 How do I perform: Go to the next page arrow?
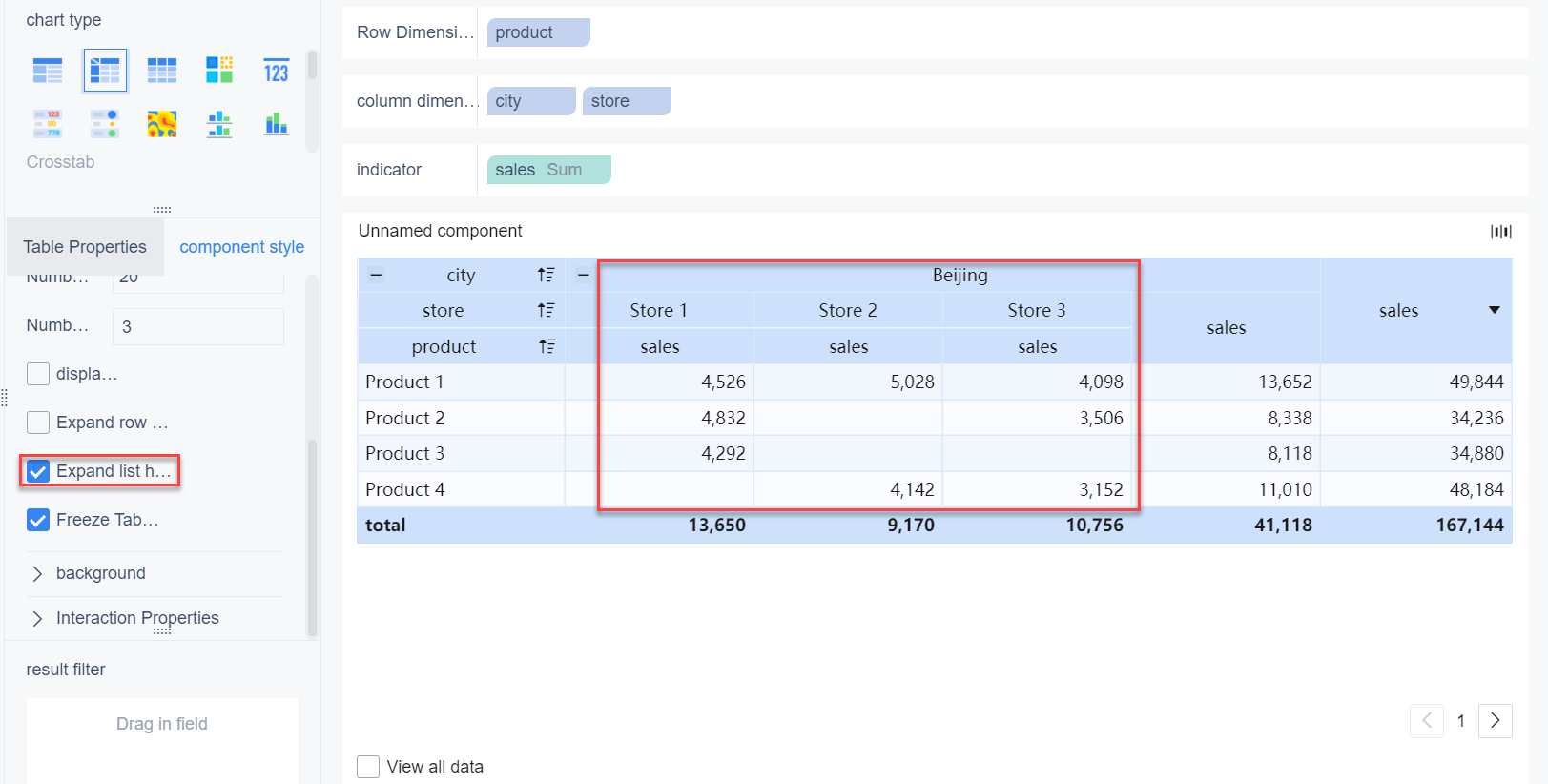tap(1496, 721)
